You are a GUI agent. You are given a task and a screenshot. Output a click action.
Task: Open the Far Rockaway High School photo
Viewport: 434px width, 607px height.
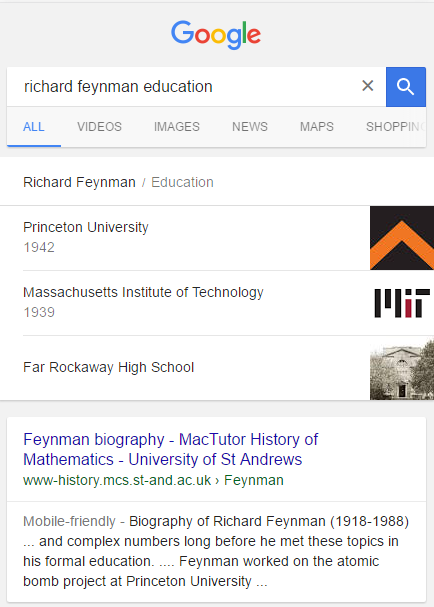(x=402, y=368)
